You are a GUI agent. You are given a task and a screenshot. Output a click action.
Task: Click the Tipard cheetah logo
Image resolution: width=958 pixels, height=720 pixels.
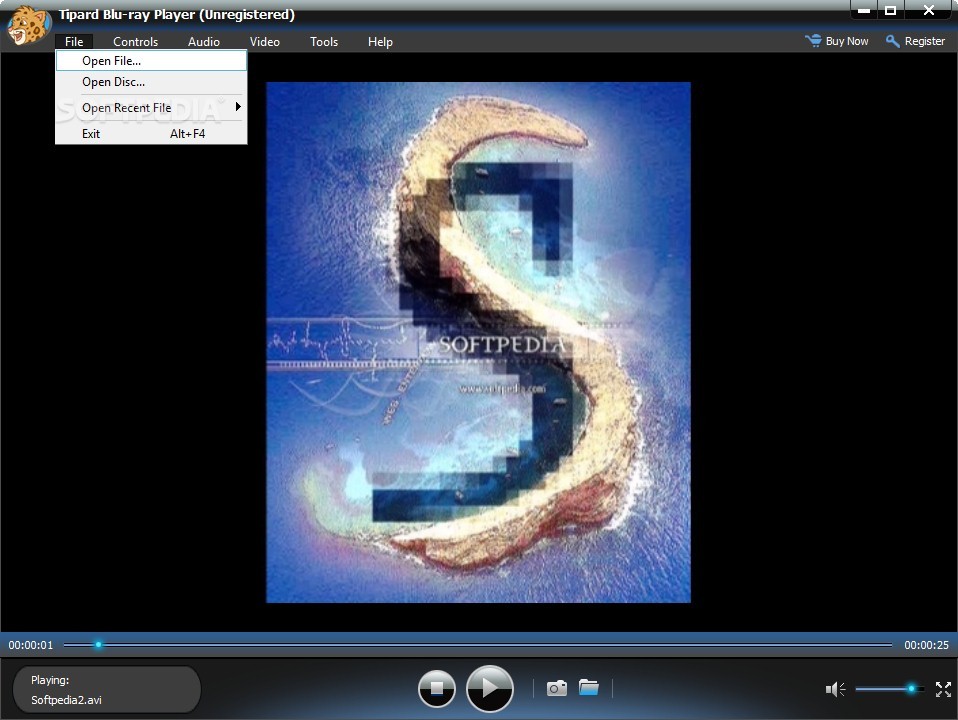(x=28, y=25)
